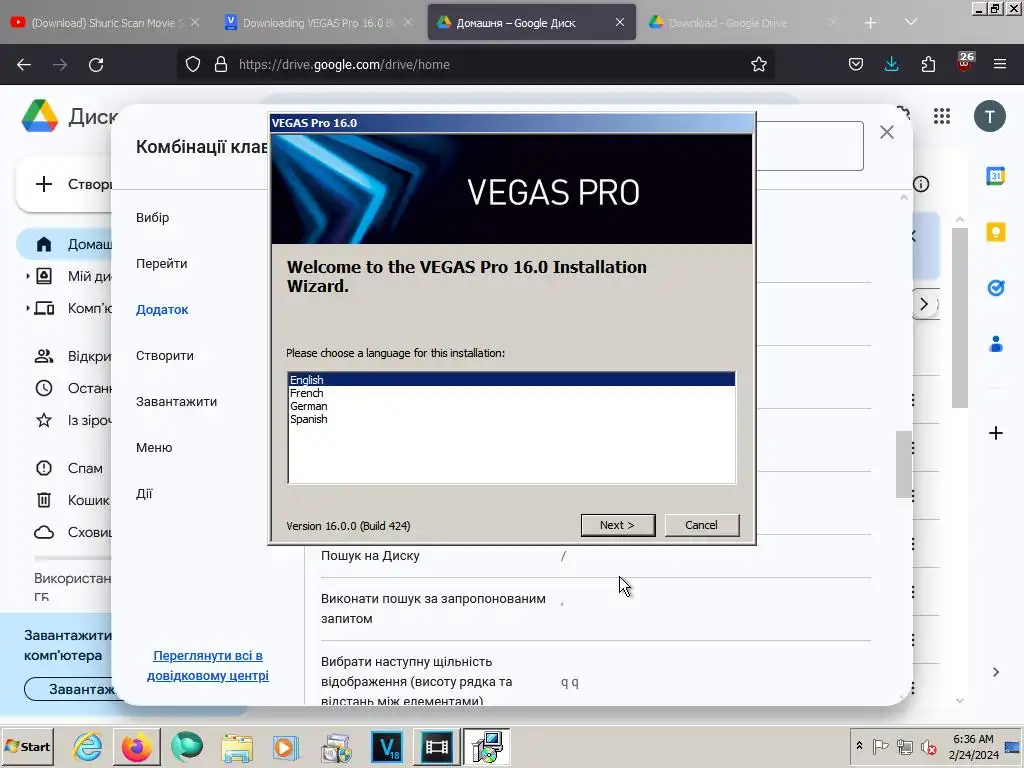
Task: Open Firefox downloads panel
Action: [891, 64]
